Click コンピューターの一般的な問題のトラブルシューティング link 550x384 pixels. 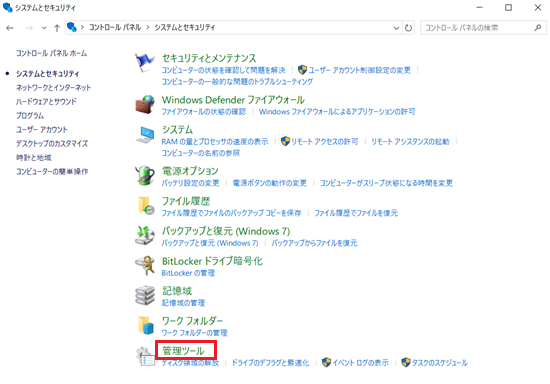[237, 82]
